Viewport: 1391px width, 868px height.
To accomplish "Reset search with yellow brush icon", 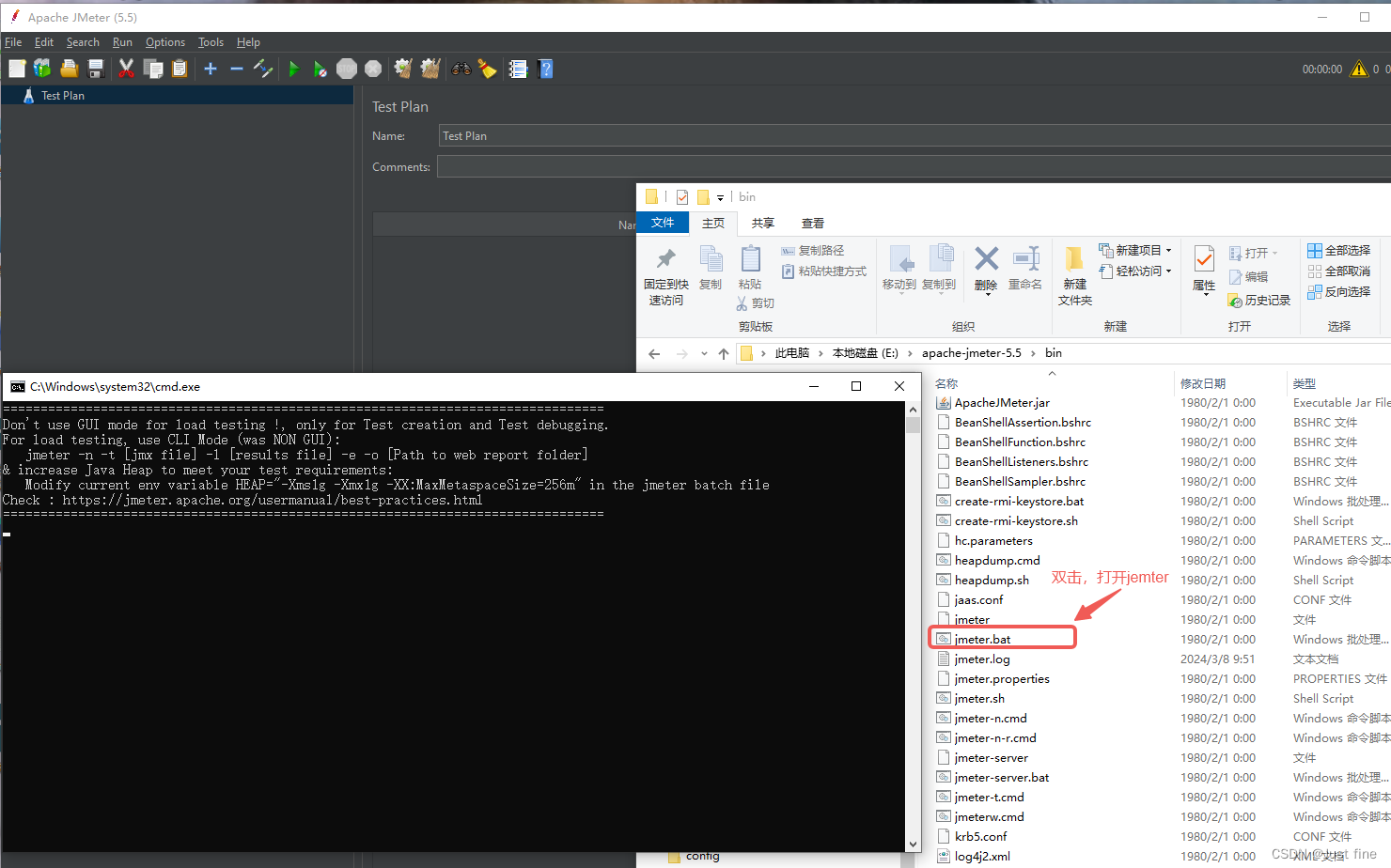I will coord(487,69).
